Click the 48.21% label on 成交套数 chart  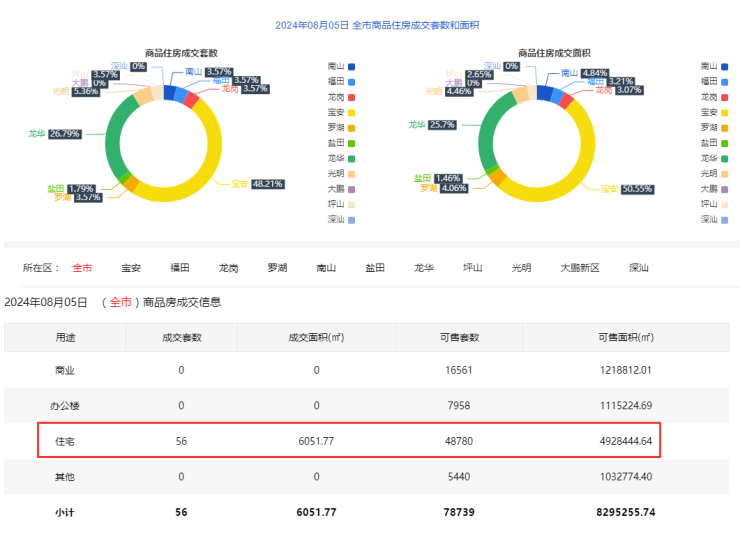(268, 184)
